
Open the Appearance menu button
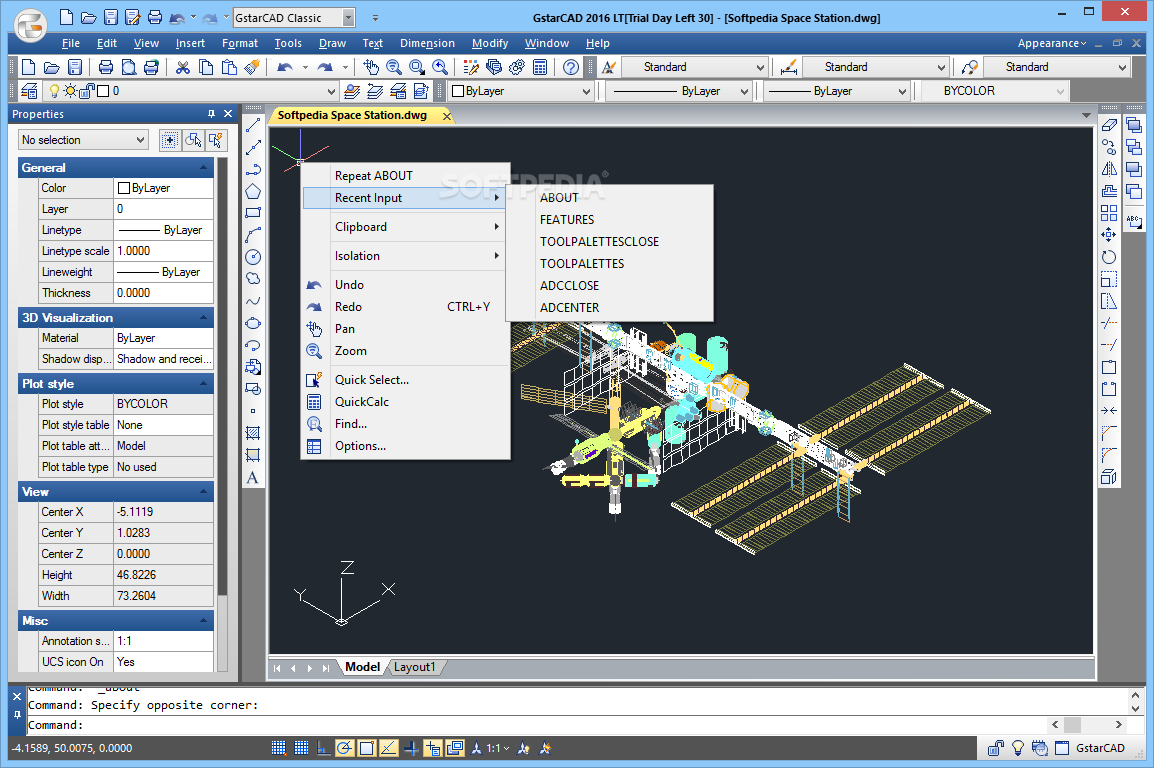pyautogui.click(x=1052, y=43)
